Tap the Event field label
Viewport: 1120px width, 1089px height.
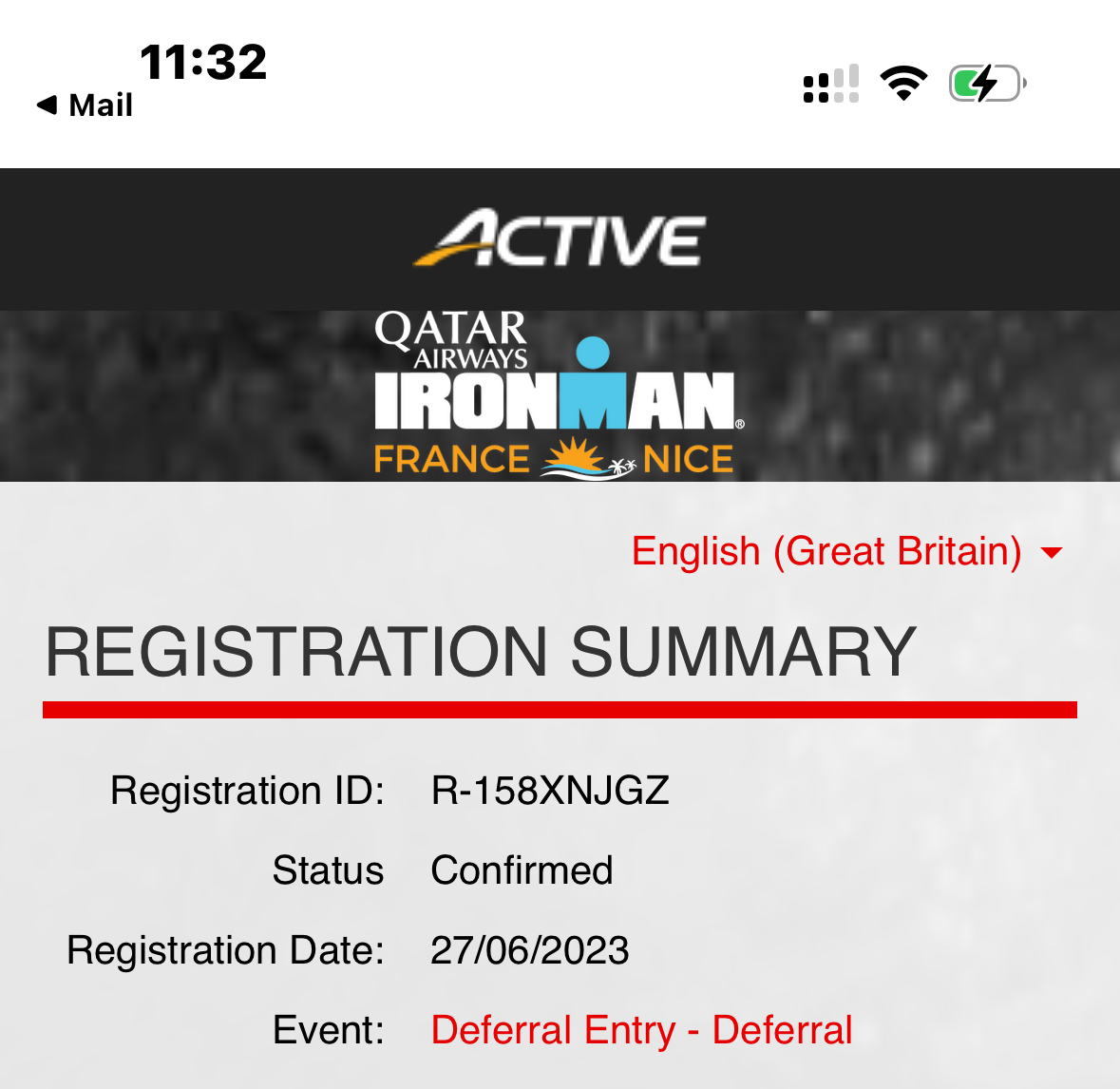pyautogui.click(x=329, y=1030)
